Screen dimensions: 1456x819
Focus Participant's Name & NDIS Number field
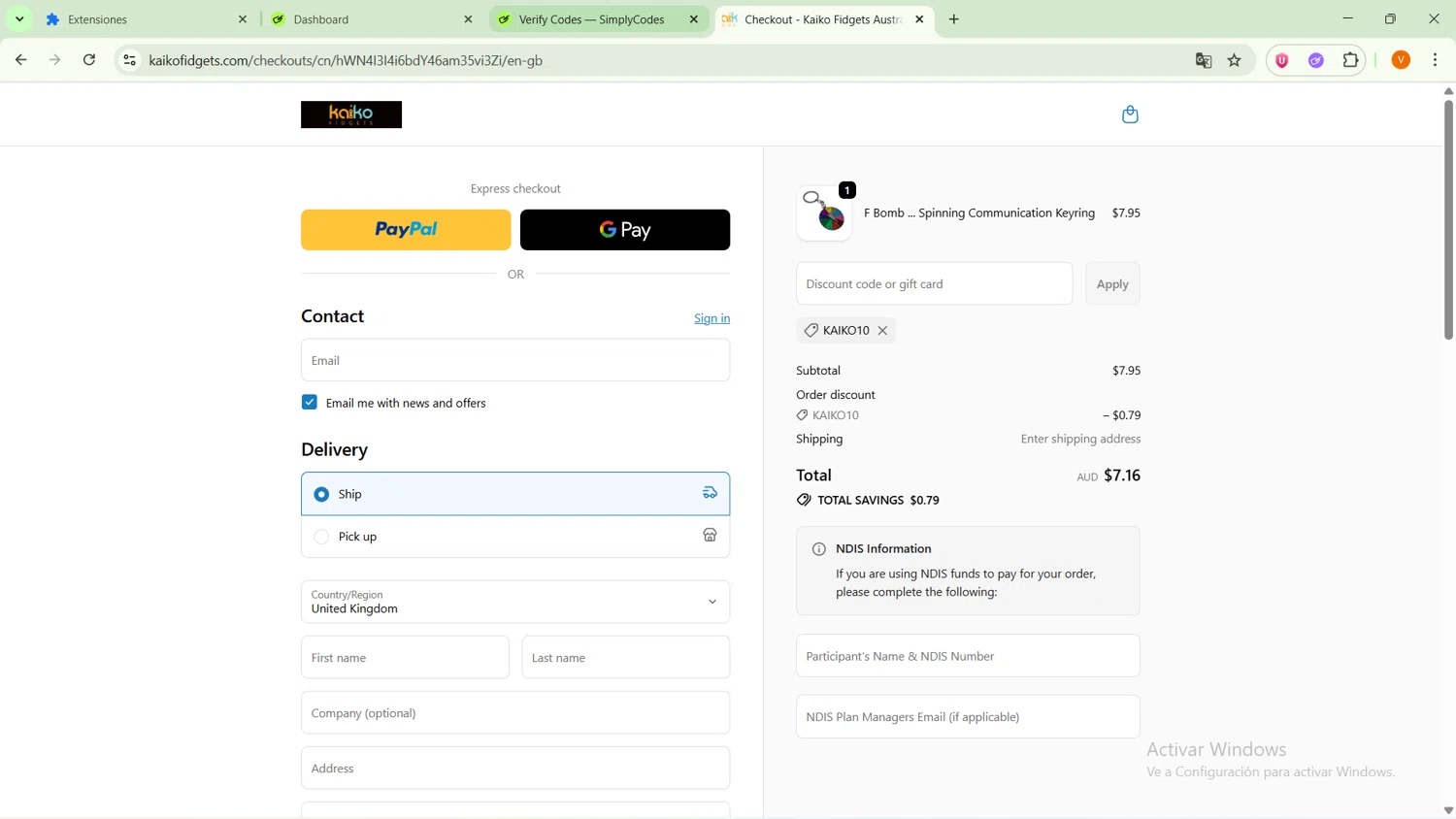coord(968,656)
